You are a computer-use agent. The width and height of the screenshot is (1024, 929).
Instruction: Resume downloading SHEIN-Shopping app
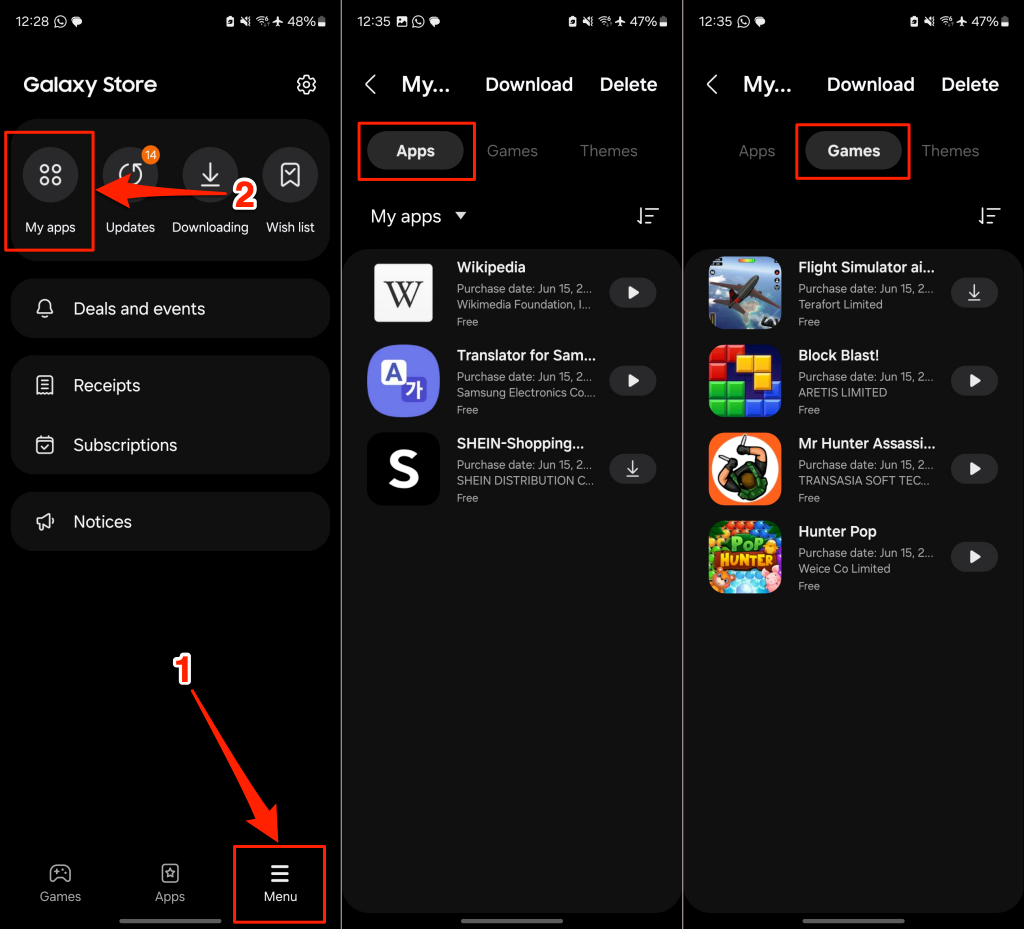[x=632, y=468]
